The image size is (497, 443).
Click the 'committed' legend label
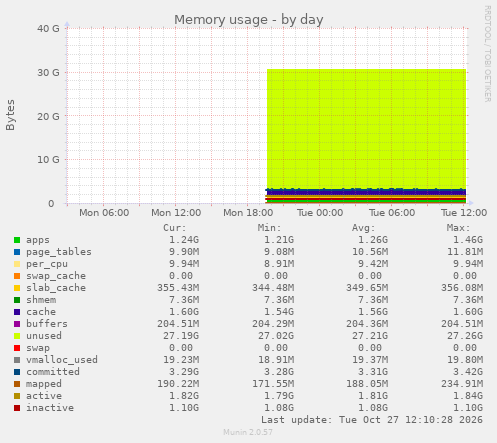(x=53, y=372)
